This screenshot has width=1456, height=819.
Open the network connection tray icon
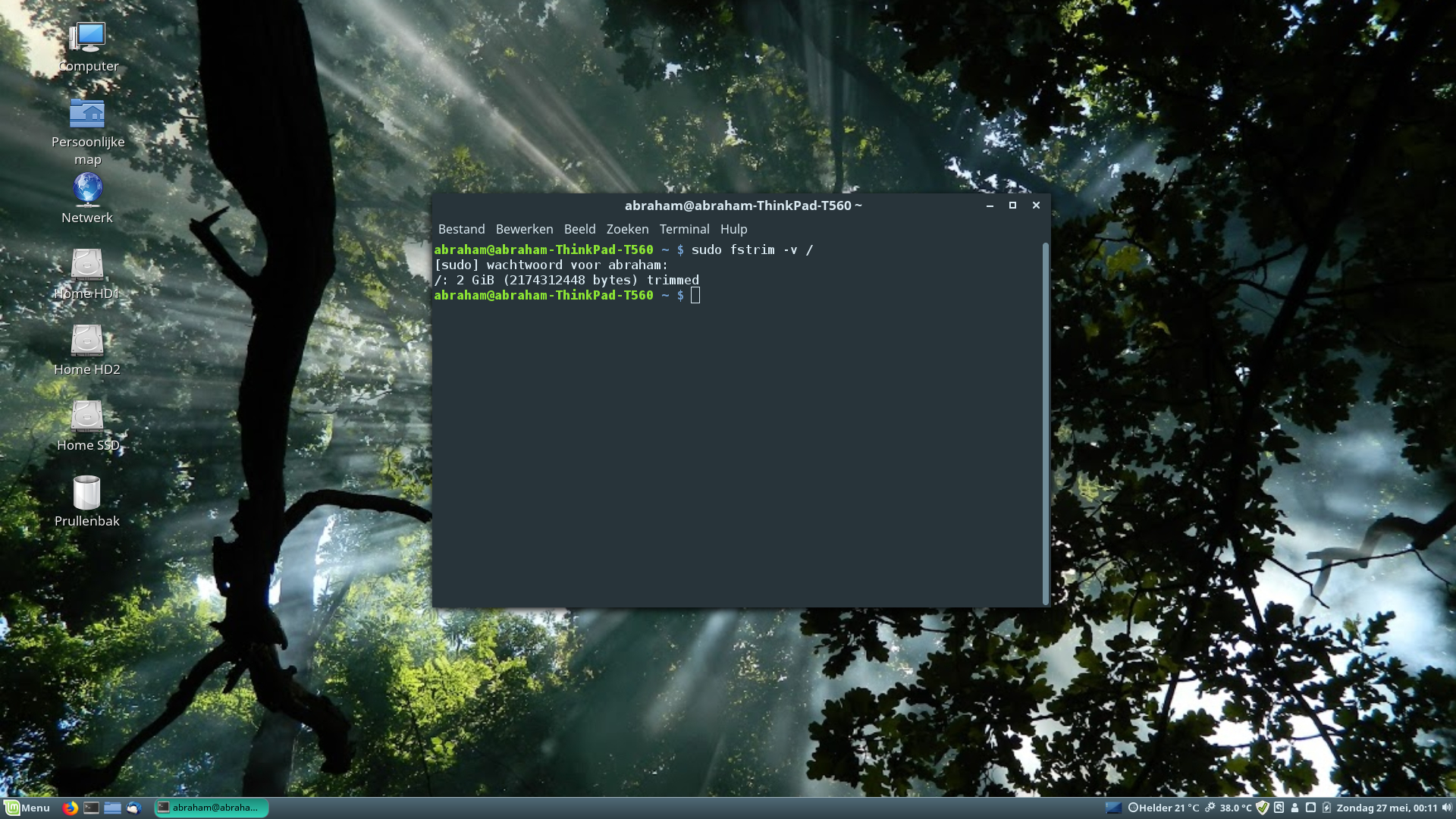click(x=1310, y=808)
